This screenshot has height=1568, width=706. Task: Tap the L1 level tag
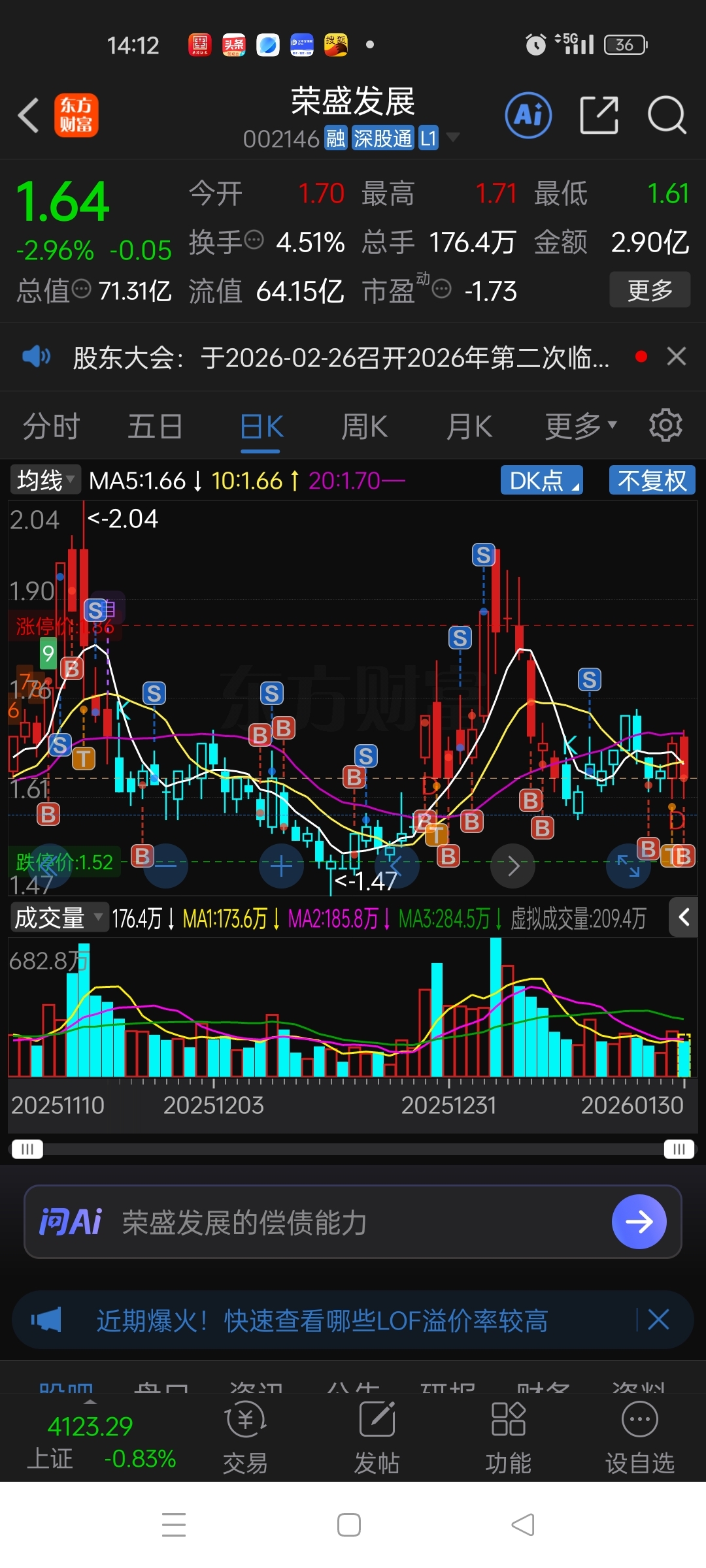[428, 138]
